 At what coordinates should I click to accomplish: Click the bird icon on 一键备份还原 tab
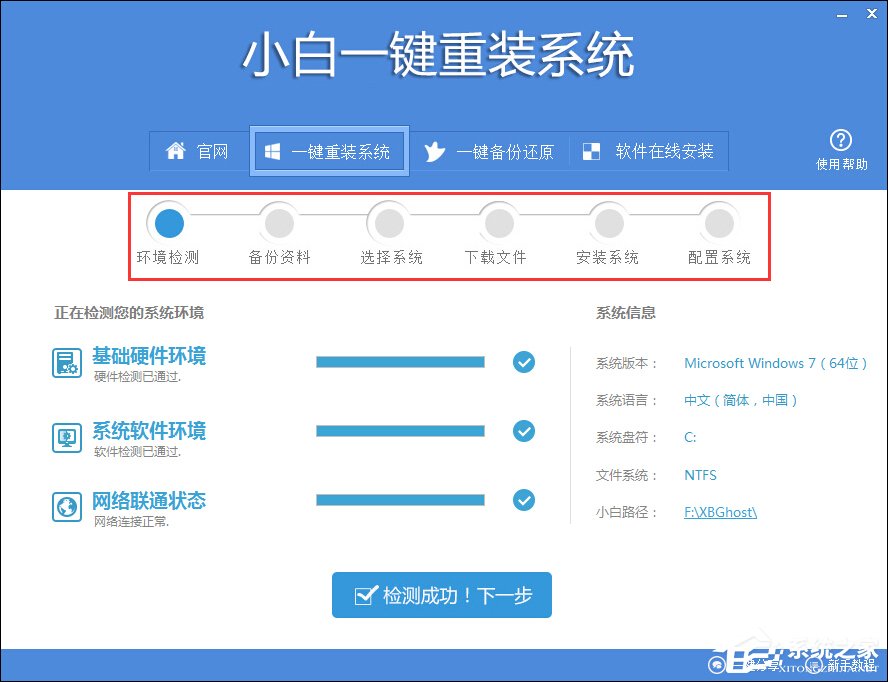point(435,151)
